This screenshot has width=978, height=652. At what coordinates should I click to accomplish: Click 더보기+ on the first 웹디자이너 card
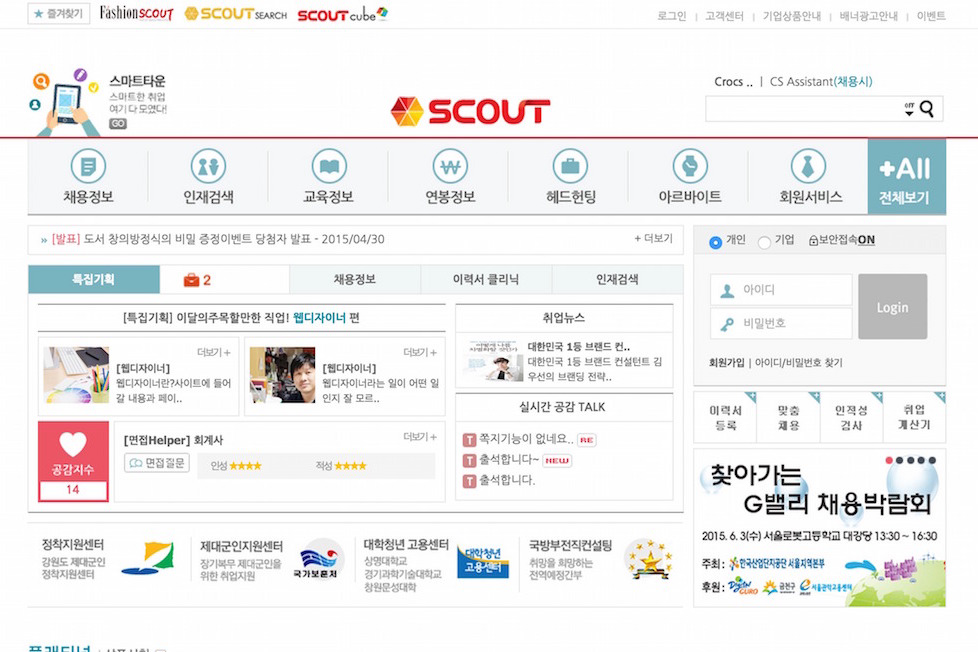pyautogui.click(x=214, y=353)
